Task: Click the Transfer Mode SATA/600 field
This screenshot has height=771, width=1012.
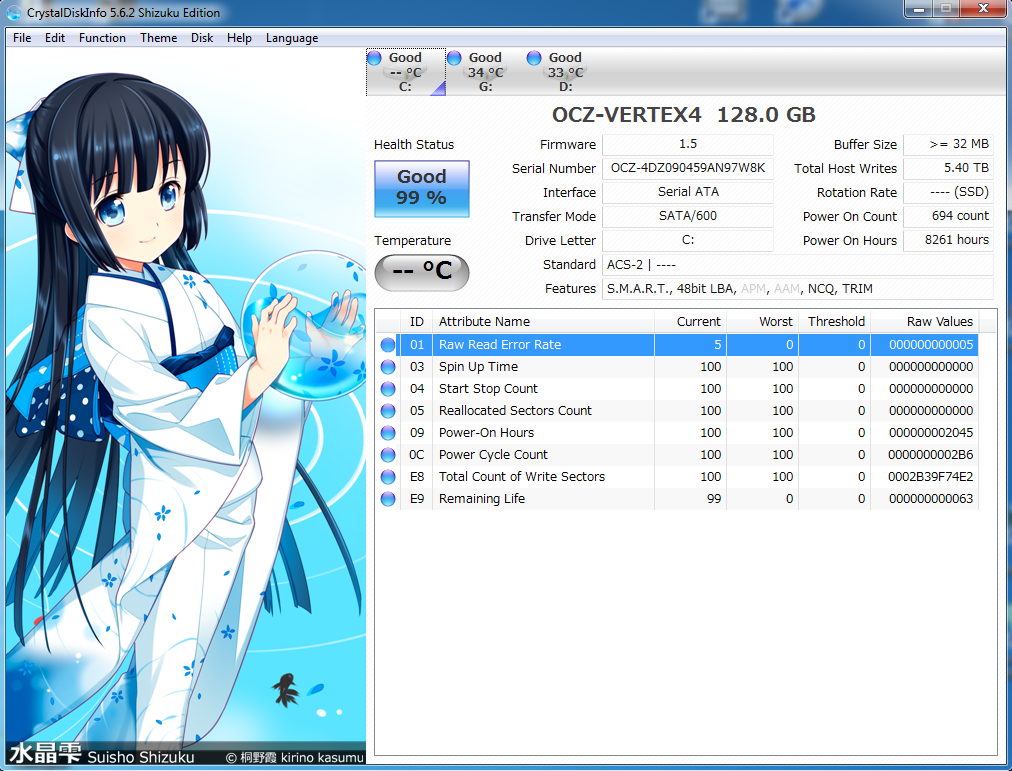Action: (x=688, y=216)
